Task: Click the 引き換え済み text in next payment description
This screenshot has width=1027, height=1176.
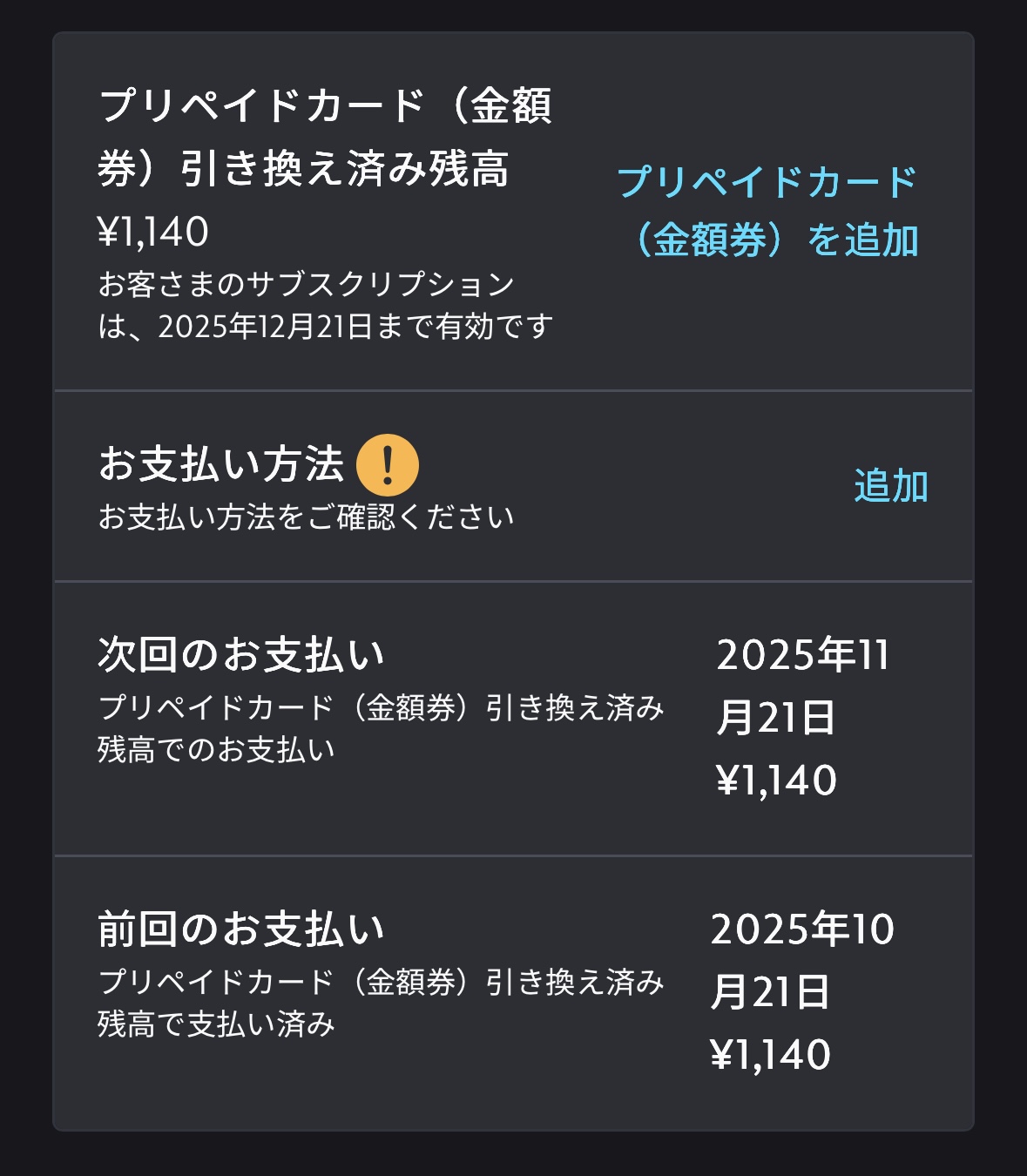Action: (x=575, y=708)
